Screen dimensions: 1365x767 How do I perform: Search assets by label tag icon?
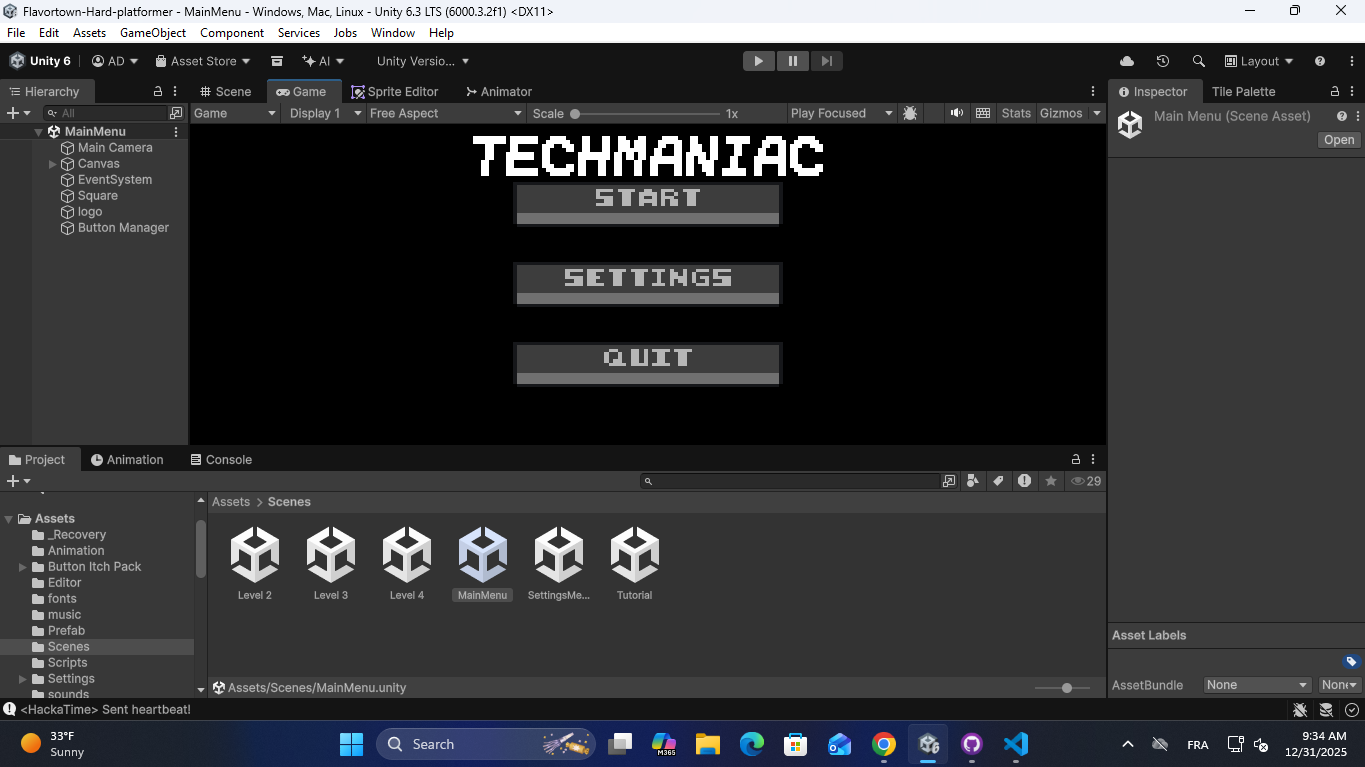pos(998,481)
